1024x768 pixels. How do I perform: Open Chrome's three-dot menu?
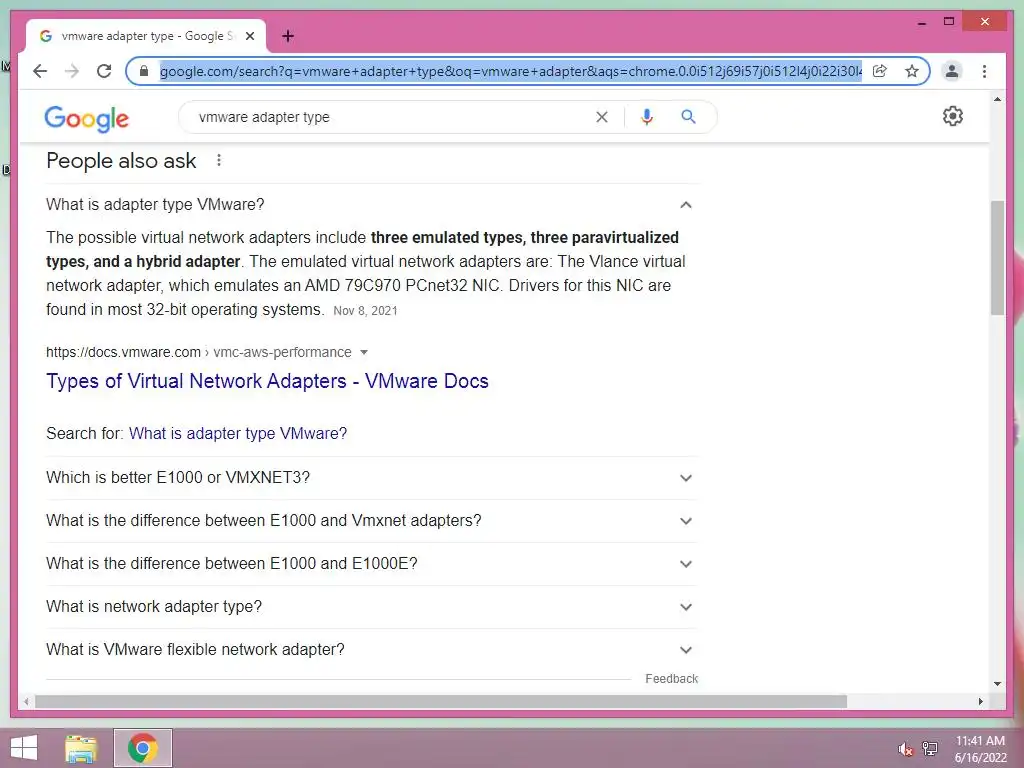[x=984, y=71]
